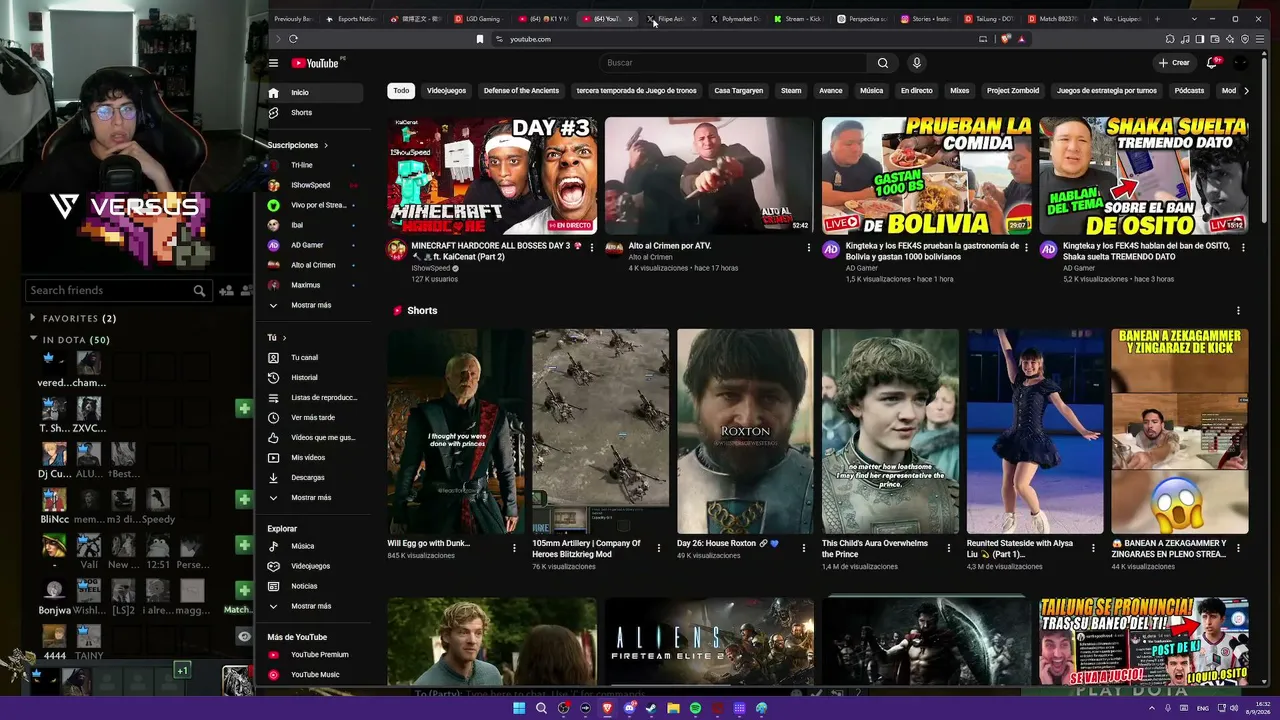The height and width of the screenshot is (720, 1280).
Task: Select the Casa Targaryen chip
Action: [x=739, y=91]
